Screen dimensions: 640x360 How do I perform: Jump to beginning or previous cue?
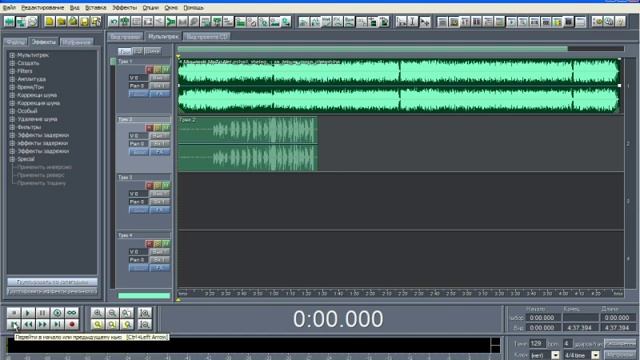click(x=13, y=324)
